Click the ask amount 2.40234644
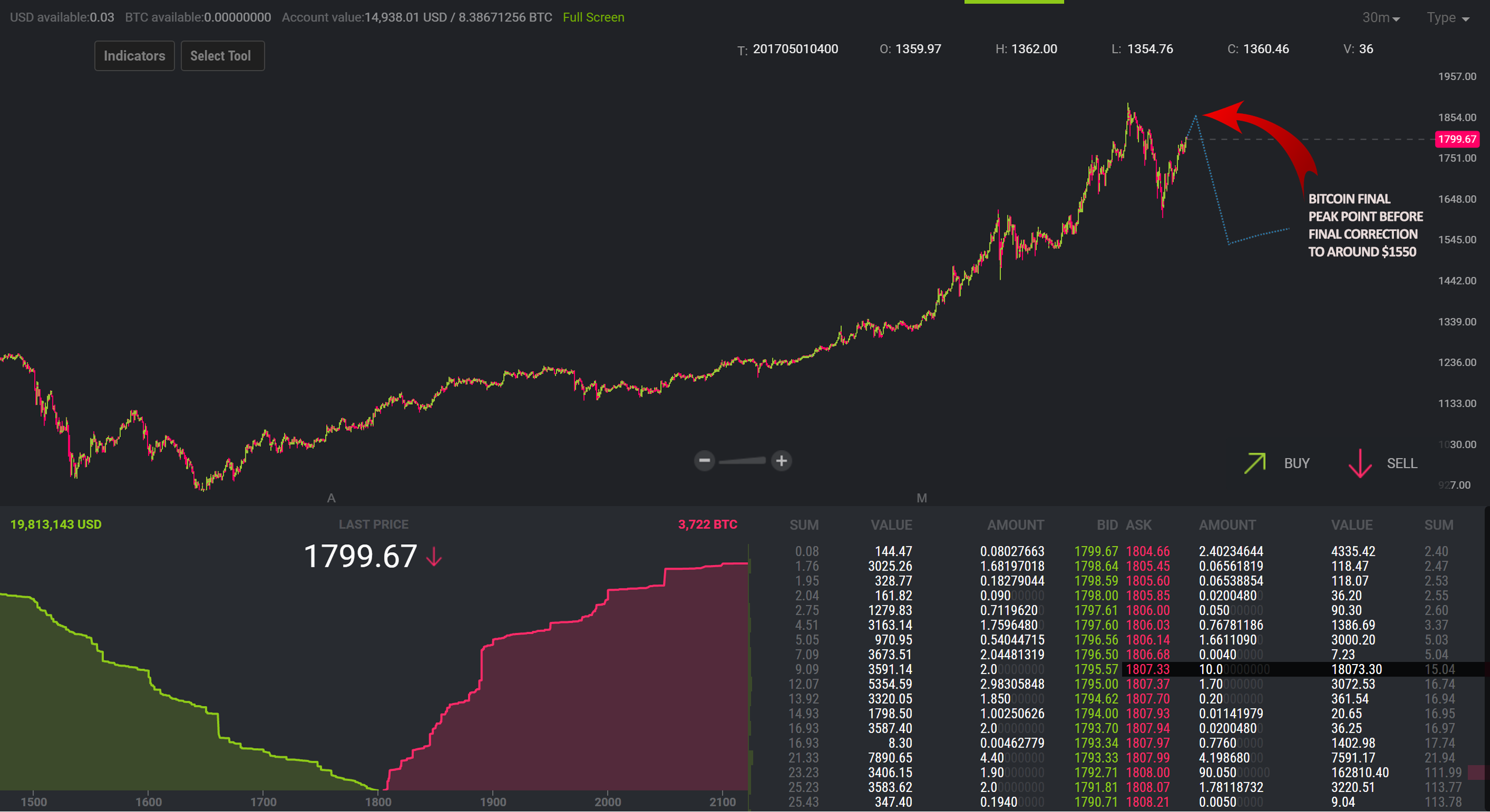Viewport: 1490px width, 812px height. (1231, 551)
